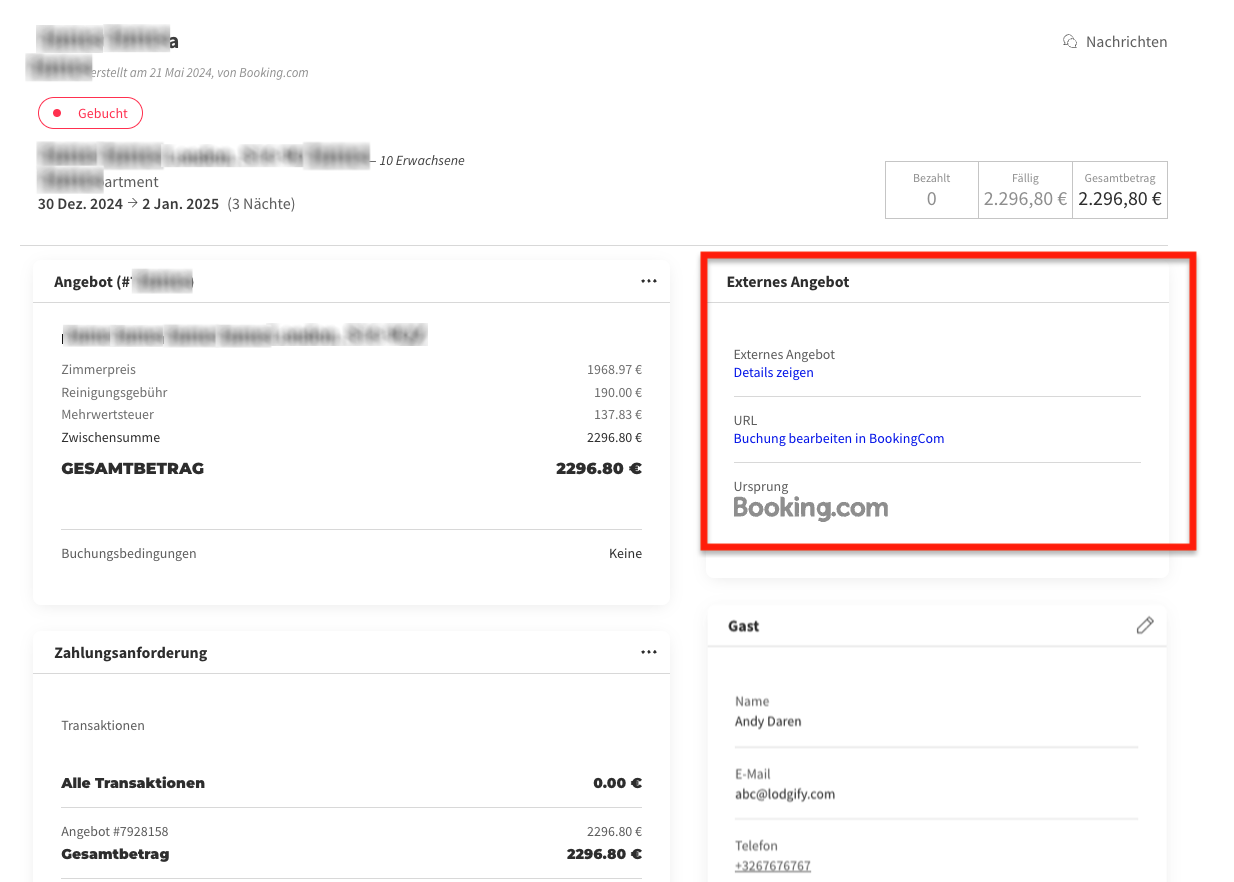The width and height of the screenshot is (1234, 882).
Task: Show external offer via Details zeigen
Action: click(x=773, y=373)
